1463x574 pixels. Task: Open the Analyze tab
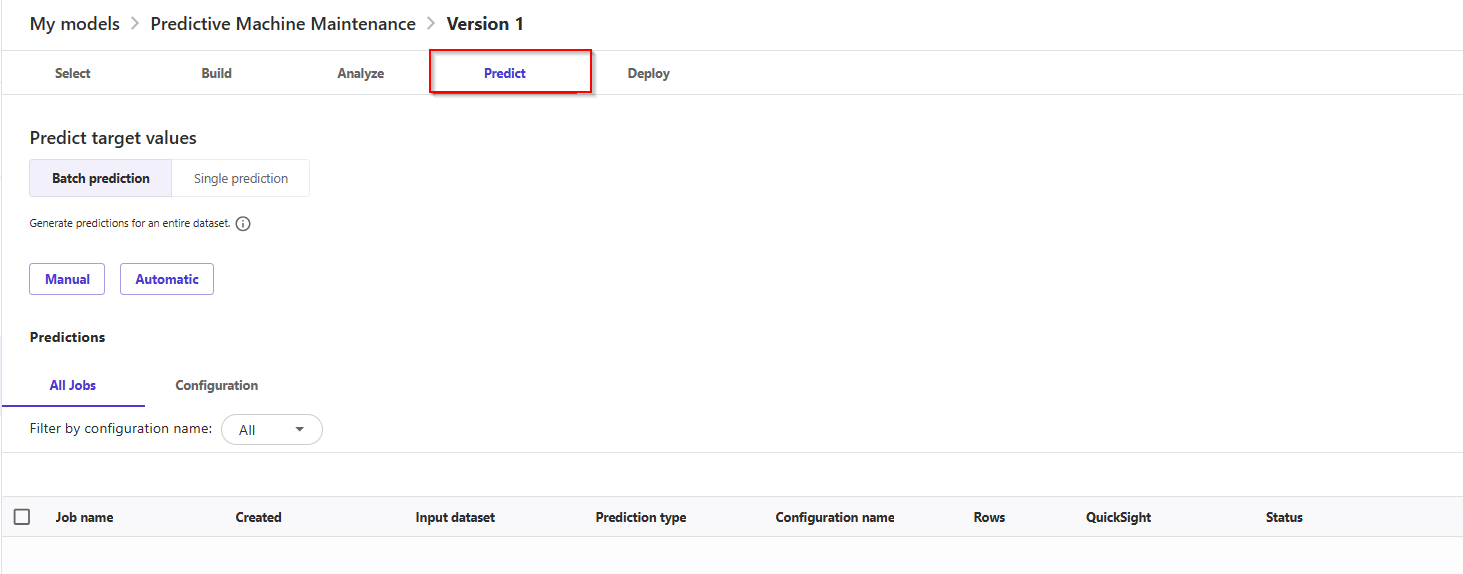[361, 73]
